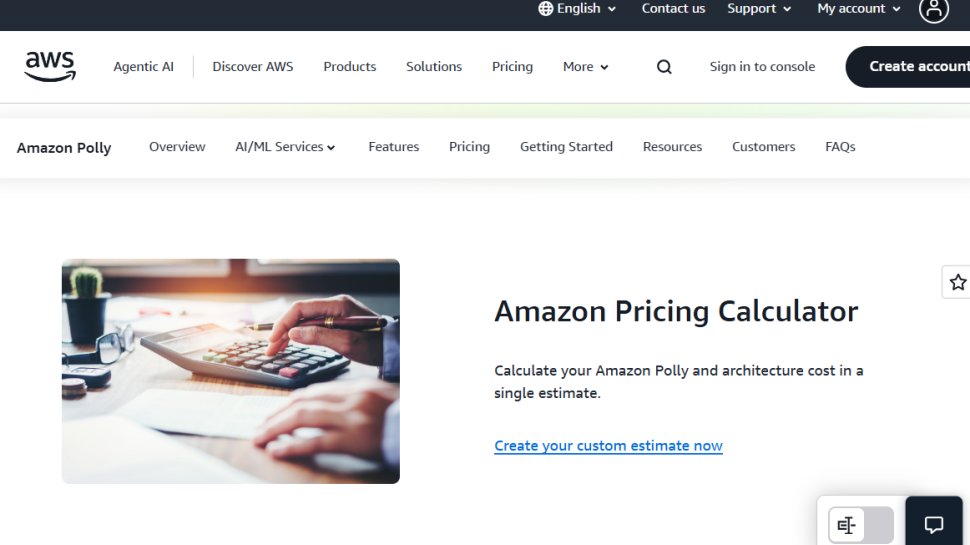970x545 pixels.
Task: Click the calculator photo thumbnail
Action: [231, 371]
